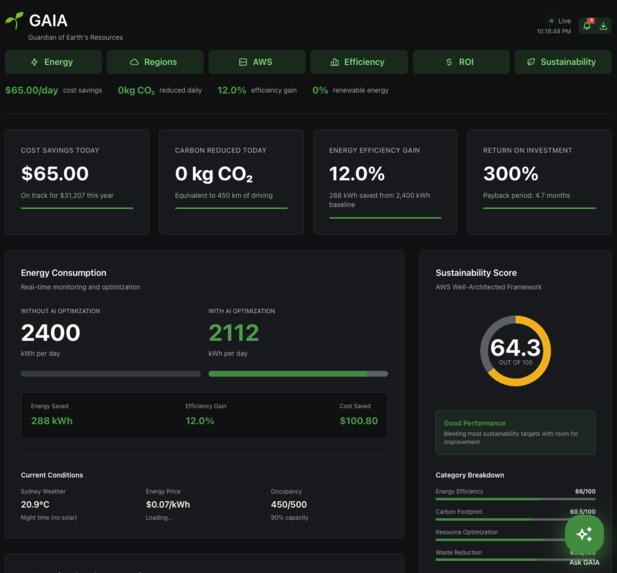Click the '$65.00/day' cost savings summary
Viewport: 617px width, 573px height.
[31, 91]
